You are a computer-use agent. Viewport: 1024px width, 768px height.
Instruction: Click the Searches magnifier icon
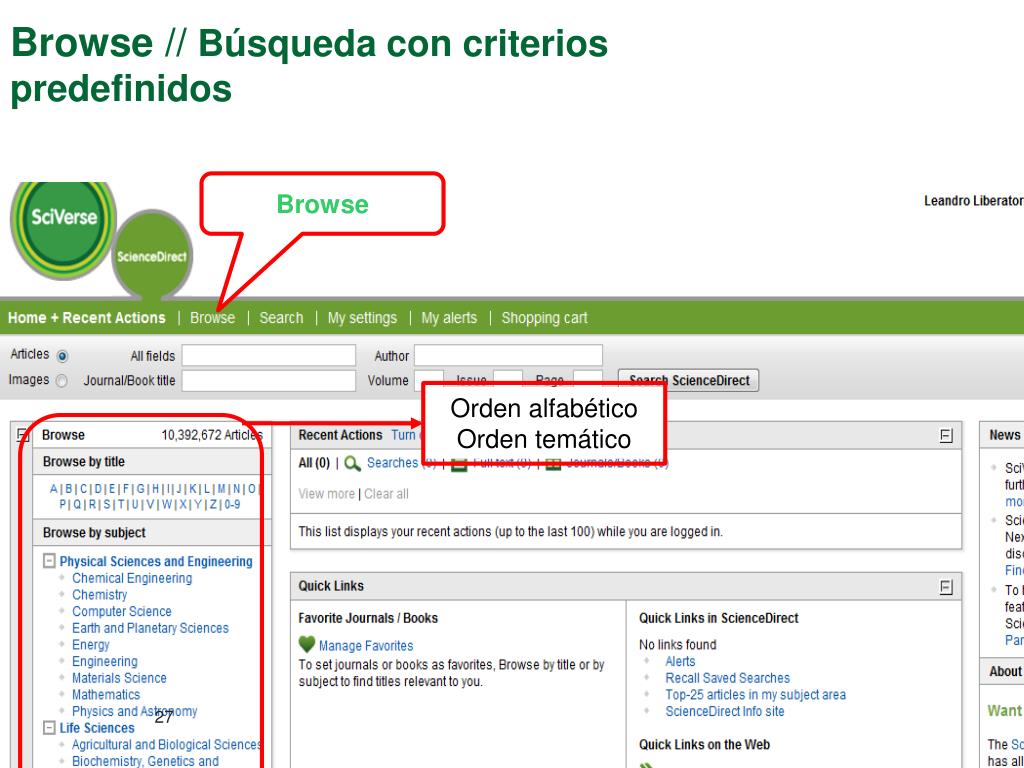coord(353,463)
